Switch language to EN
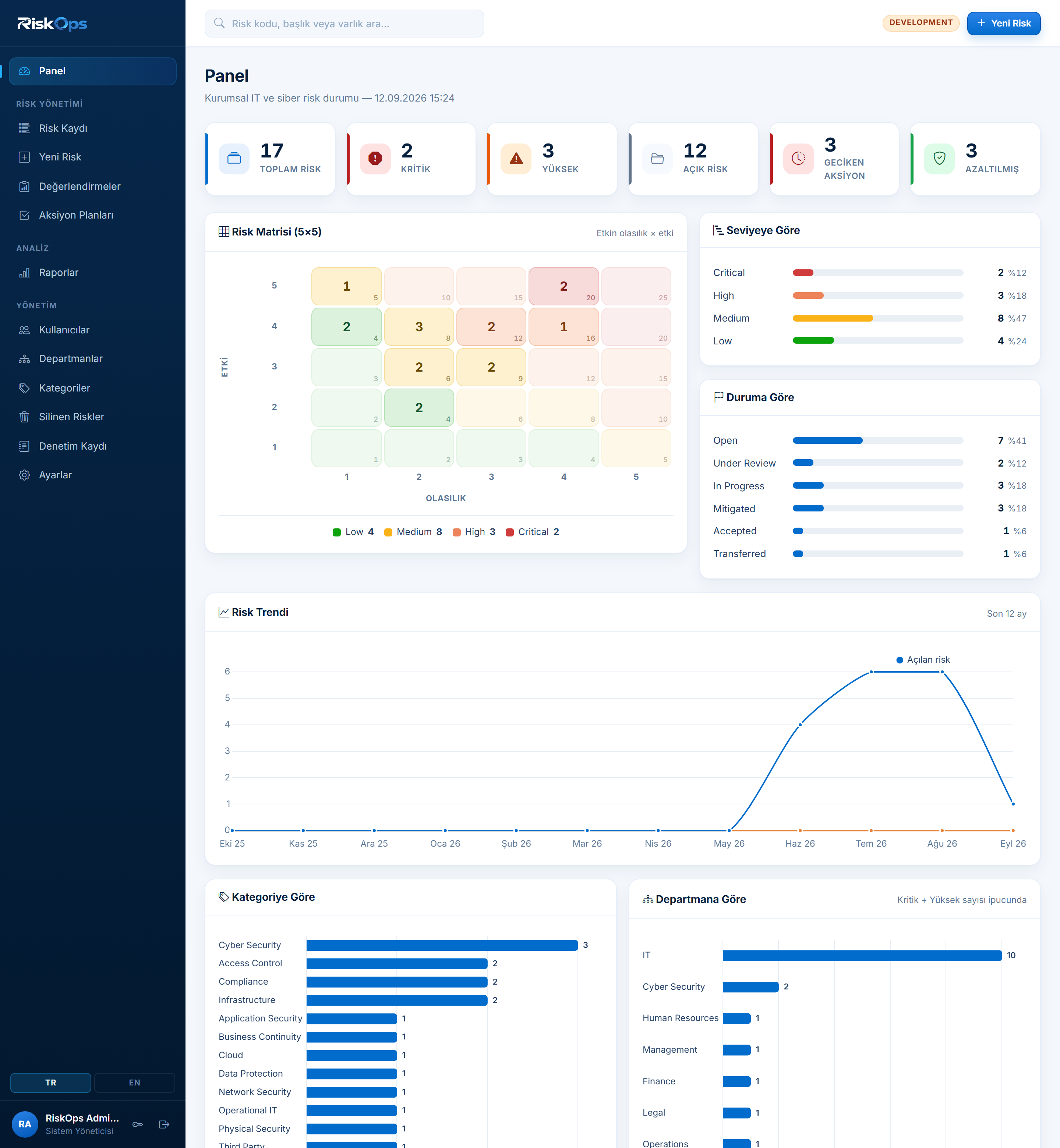Viewport: 1060px width, 1148px height. tap(134, 1083)
